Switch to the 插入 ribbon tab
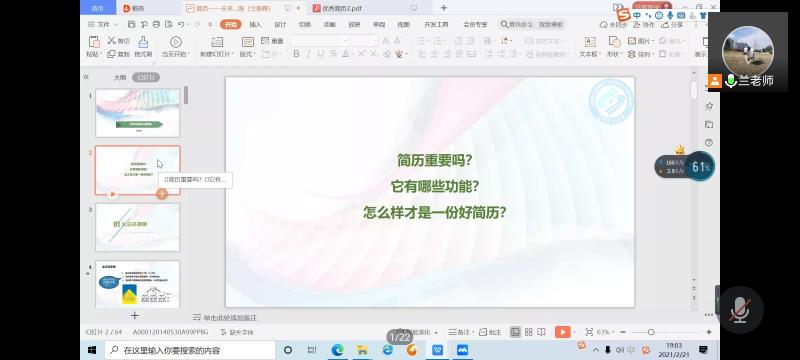The height and width of the screenshot is (360, 800). coord(255,24)
